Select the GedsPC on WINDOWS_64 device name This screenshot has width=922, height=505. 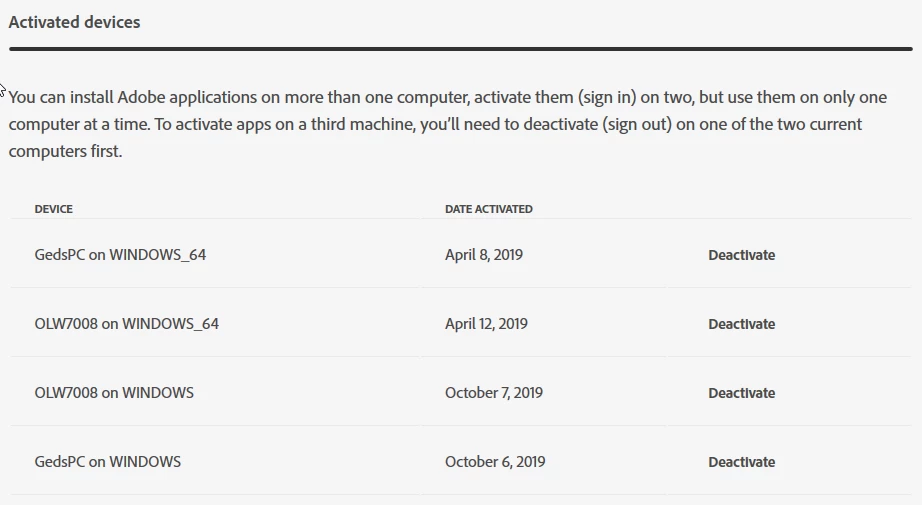[120, 255]
